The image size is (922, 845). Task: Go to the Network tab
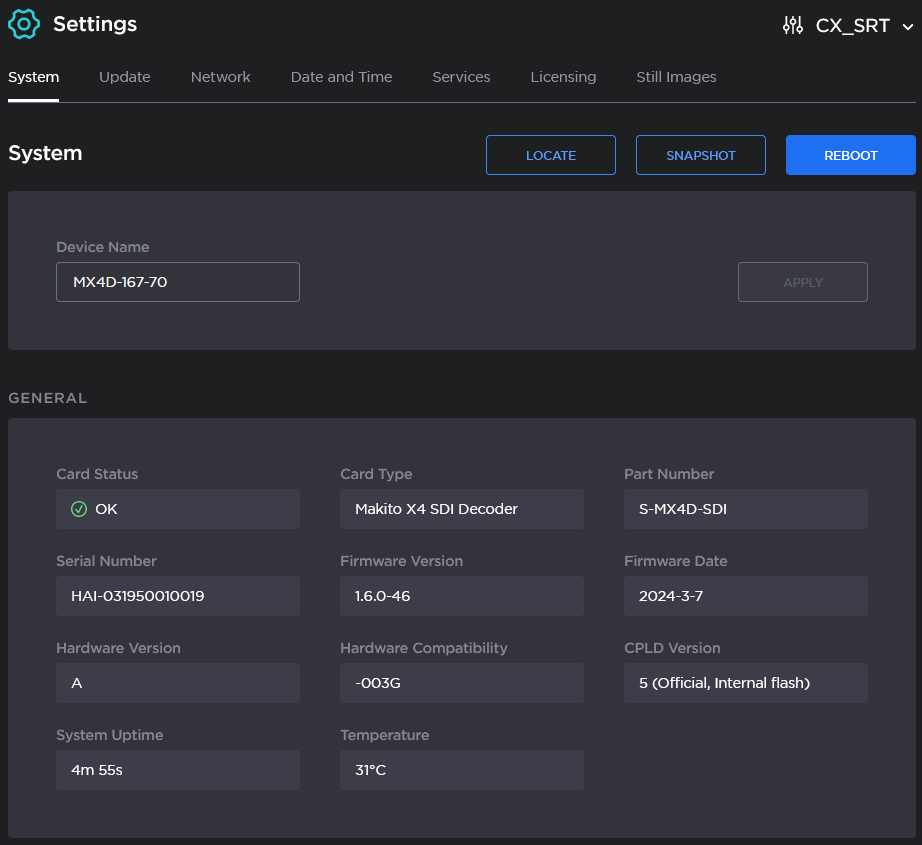coord(220,77)
